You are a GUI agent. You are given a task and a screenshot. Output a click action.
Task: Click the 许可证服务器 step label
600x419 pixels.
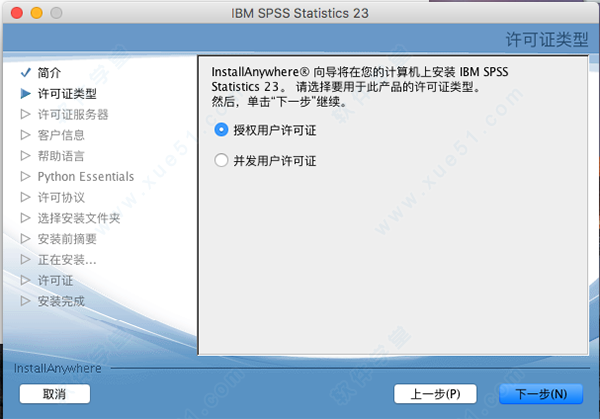[x=73, y=114]
